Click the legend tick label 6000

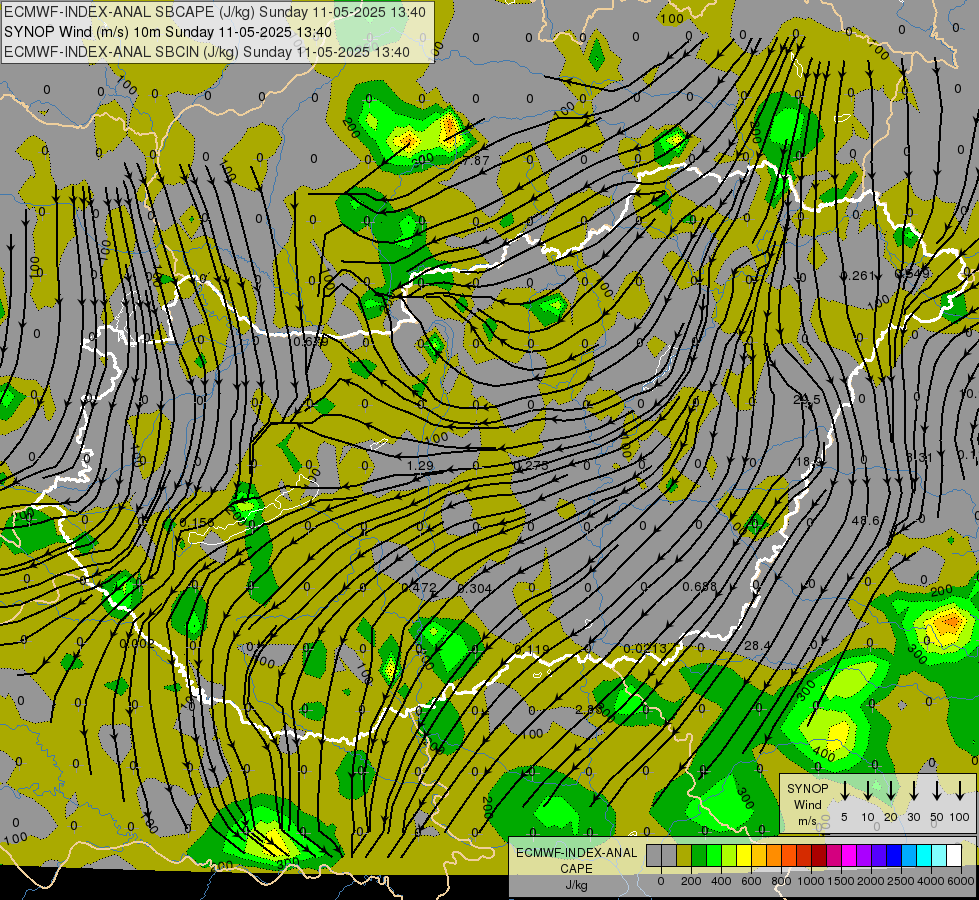coord(961,881)
